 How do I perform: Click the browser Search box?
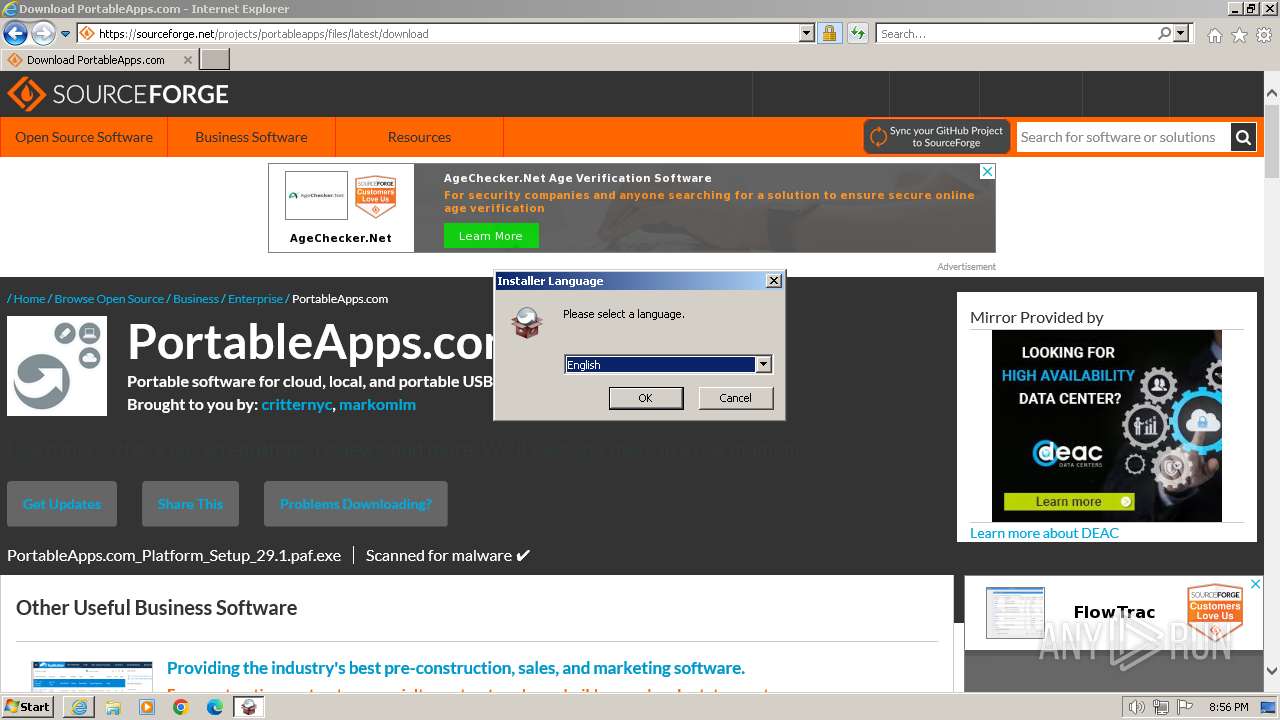tap(1016, 33)
